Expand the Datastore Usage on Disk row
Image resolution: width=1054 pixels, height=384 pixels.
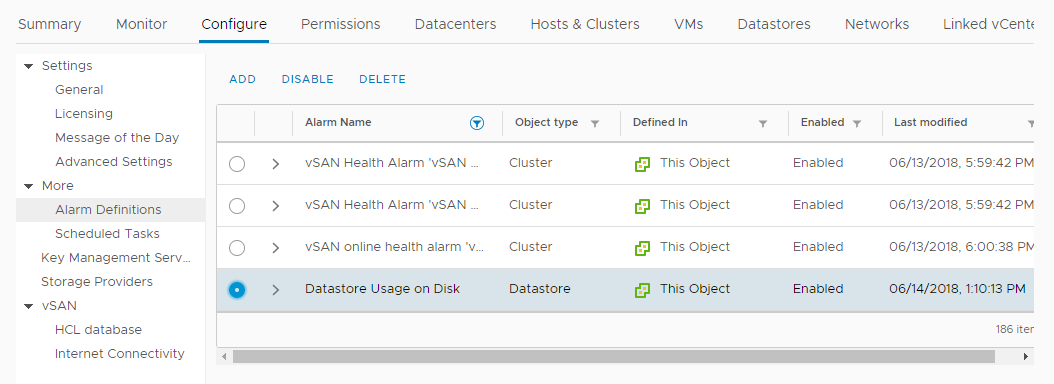coord(275,290)
